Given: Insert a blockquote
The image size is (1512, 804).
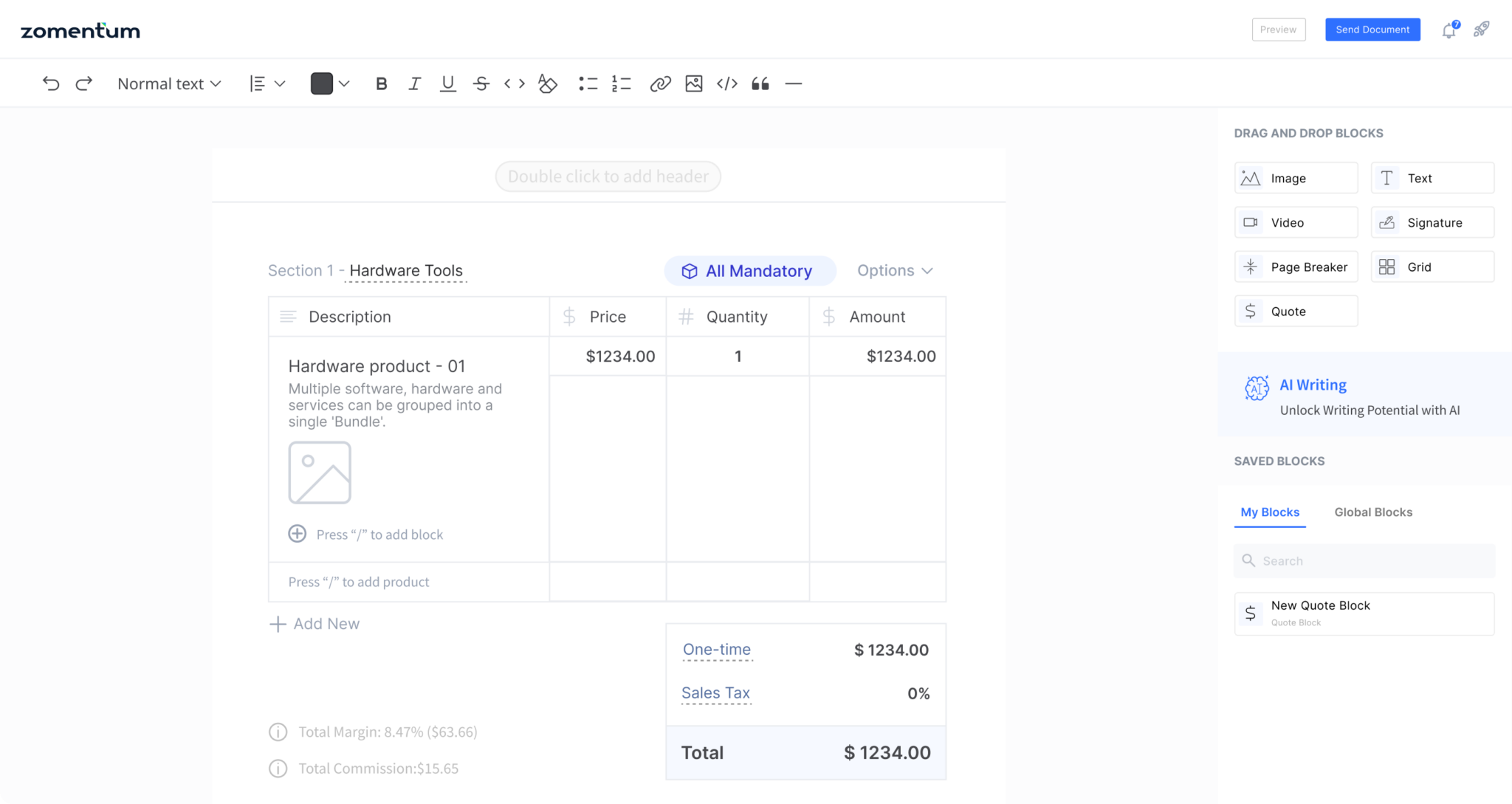Looking at the screenshot, I should click(x=760, y=83).
